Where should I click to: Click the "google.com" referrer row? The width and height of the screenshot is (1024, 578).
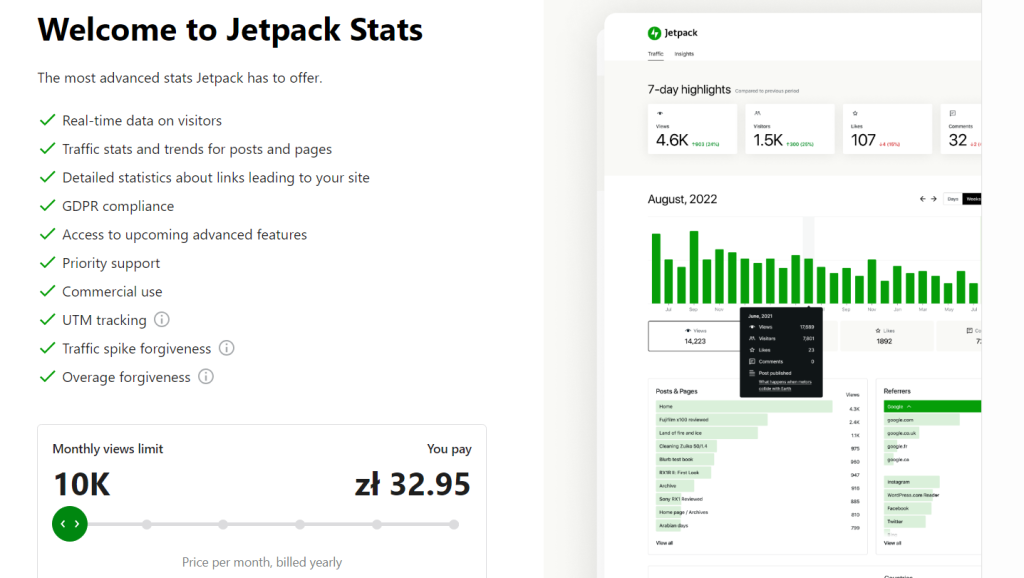[x=921, y=420]
